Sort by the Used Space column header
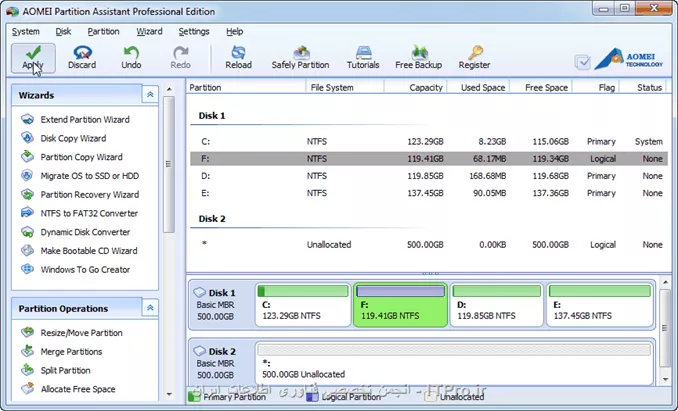This screenshot has height=411, width=678. point(478,87)
